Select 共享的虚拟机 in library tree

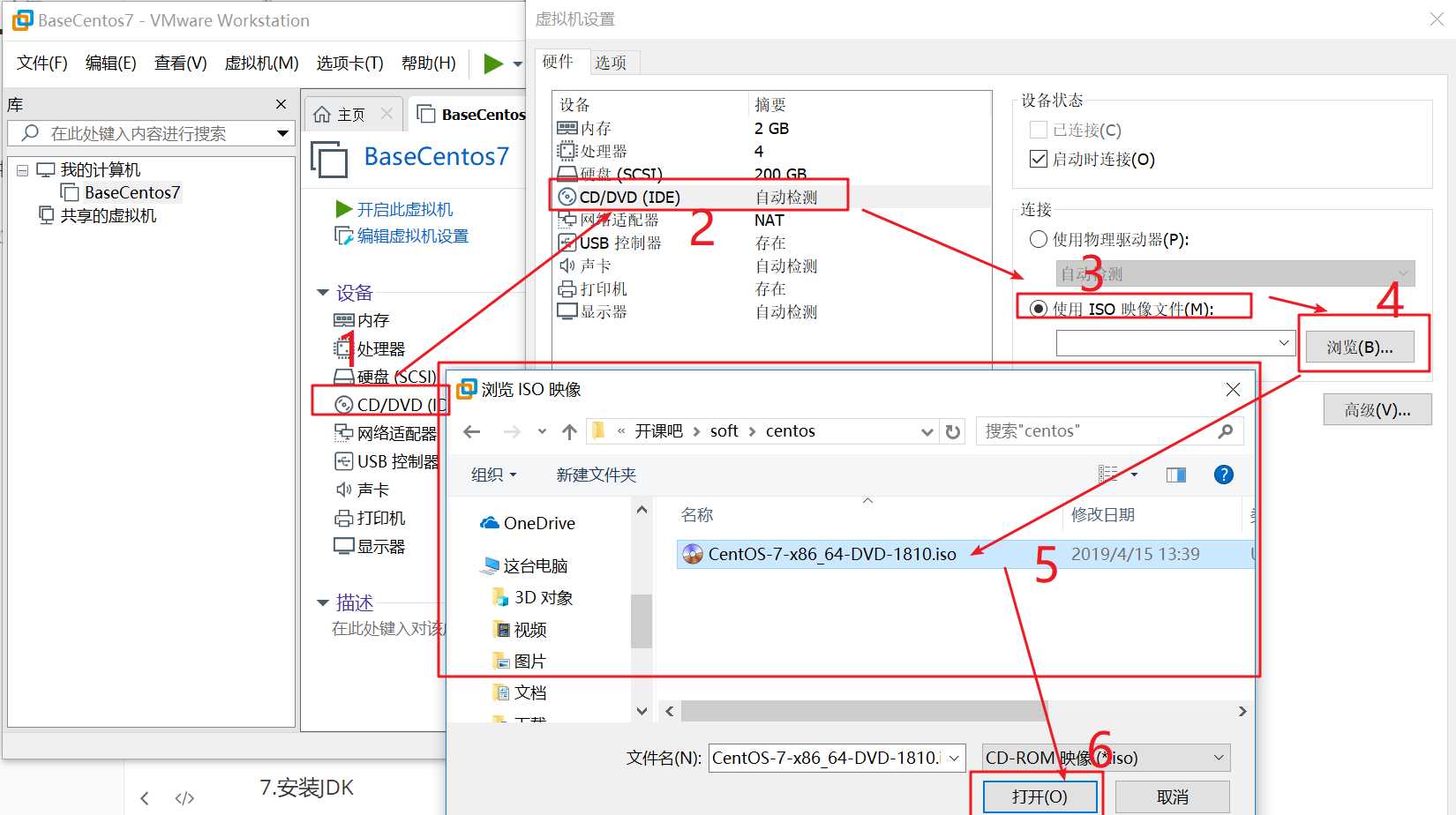pyautogui.click(x=108, y=215)
